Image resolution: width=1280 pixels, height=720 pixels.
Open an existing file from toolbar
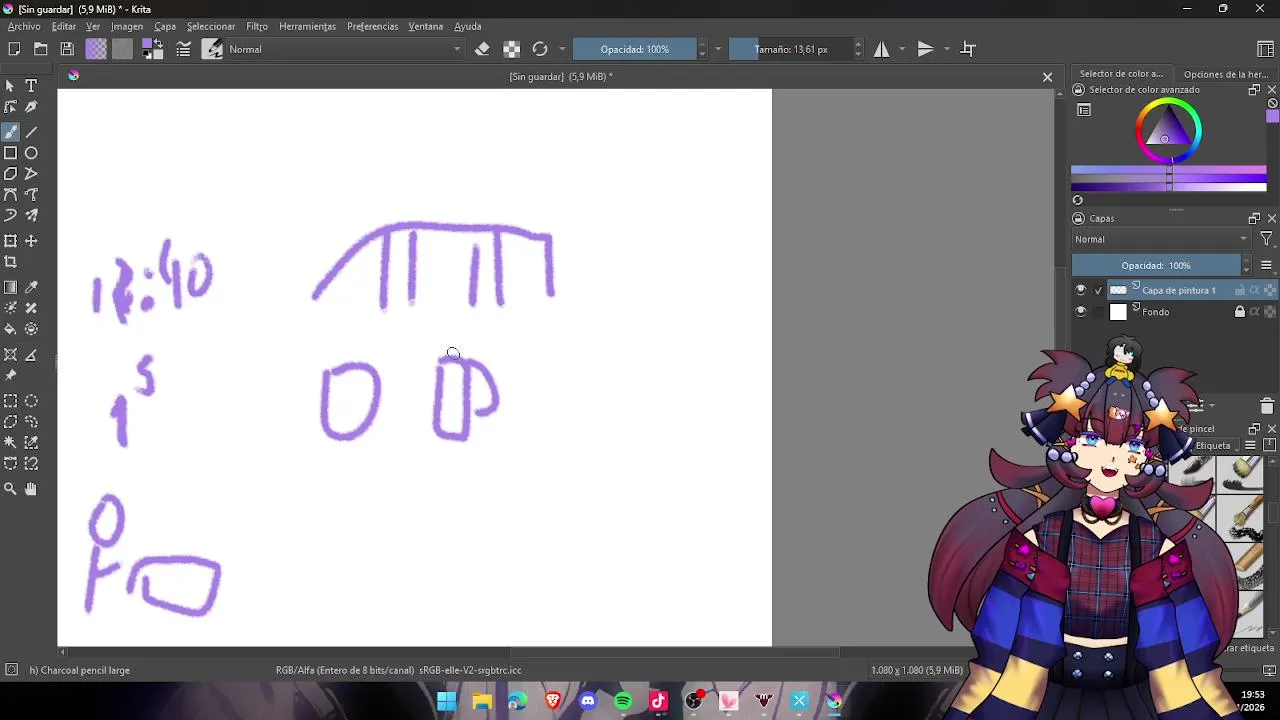(41, 49)
